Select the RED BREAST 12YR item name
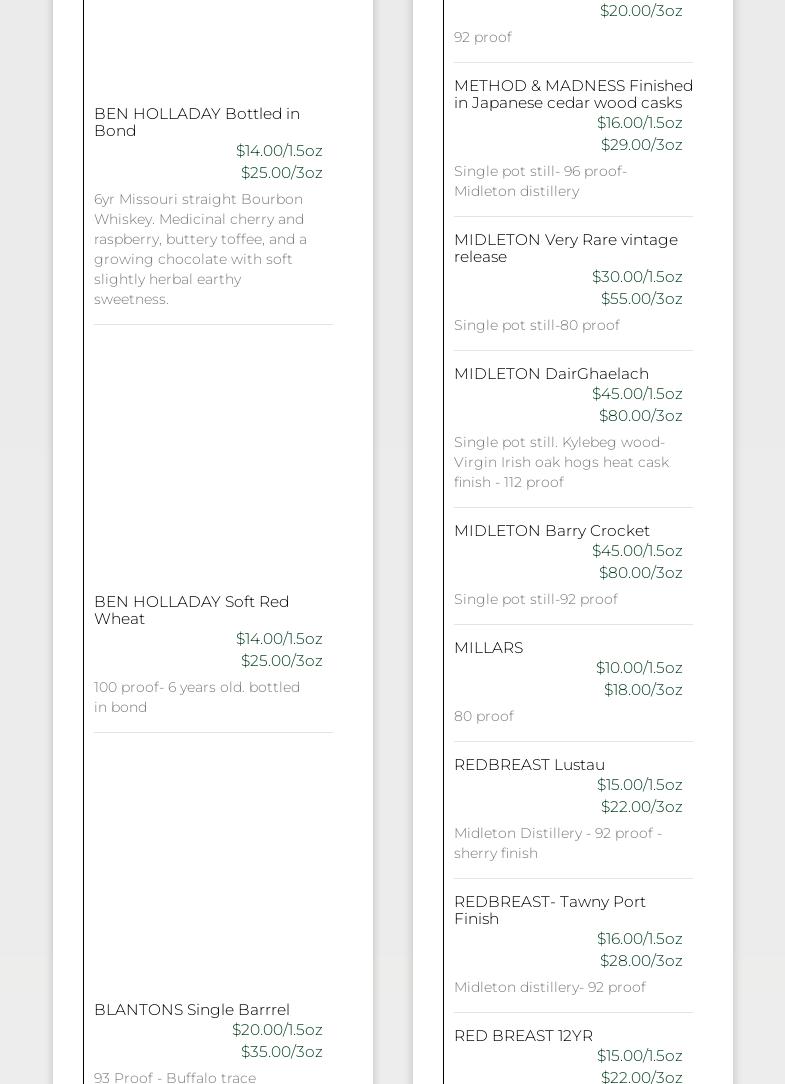The width and height of the screenshot is (785, 1084). click(x=523, y=1036)
